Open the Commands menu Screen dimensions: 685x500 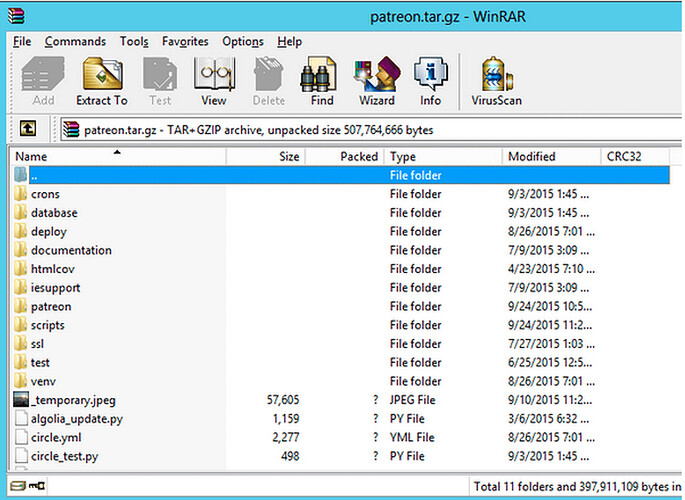(75, 41)
